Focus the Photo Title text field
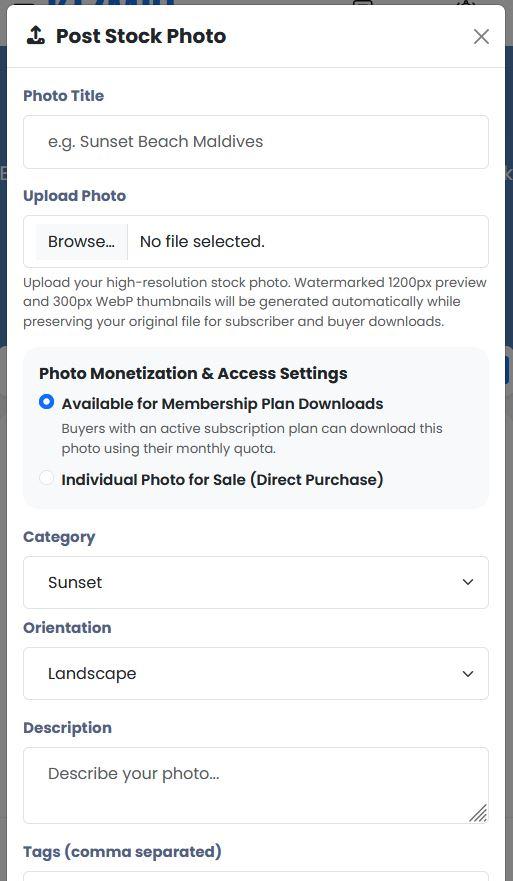This screenshot has width=513, height=881. coord(256,142)
